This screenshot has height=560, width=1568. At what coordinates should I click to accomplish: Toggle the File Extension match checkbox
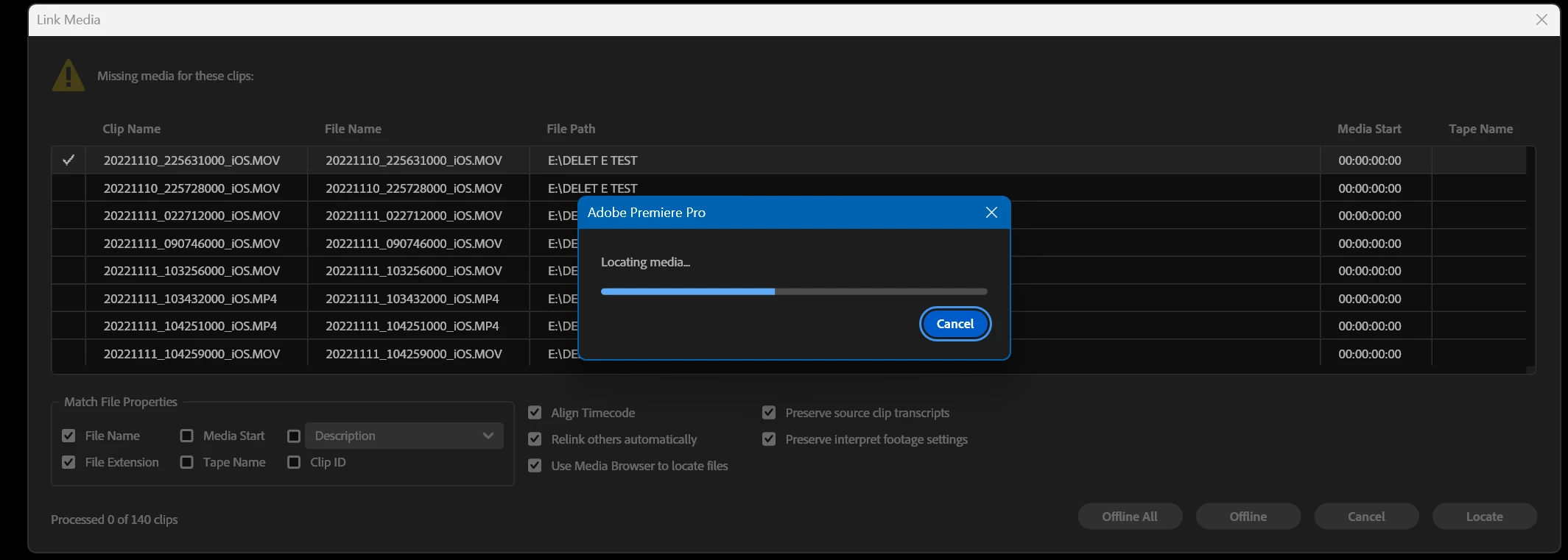(68, 462)
